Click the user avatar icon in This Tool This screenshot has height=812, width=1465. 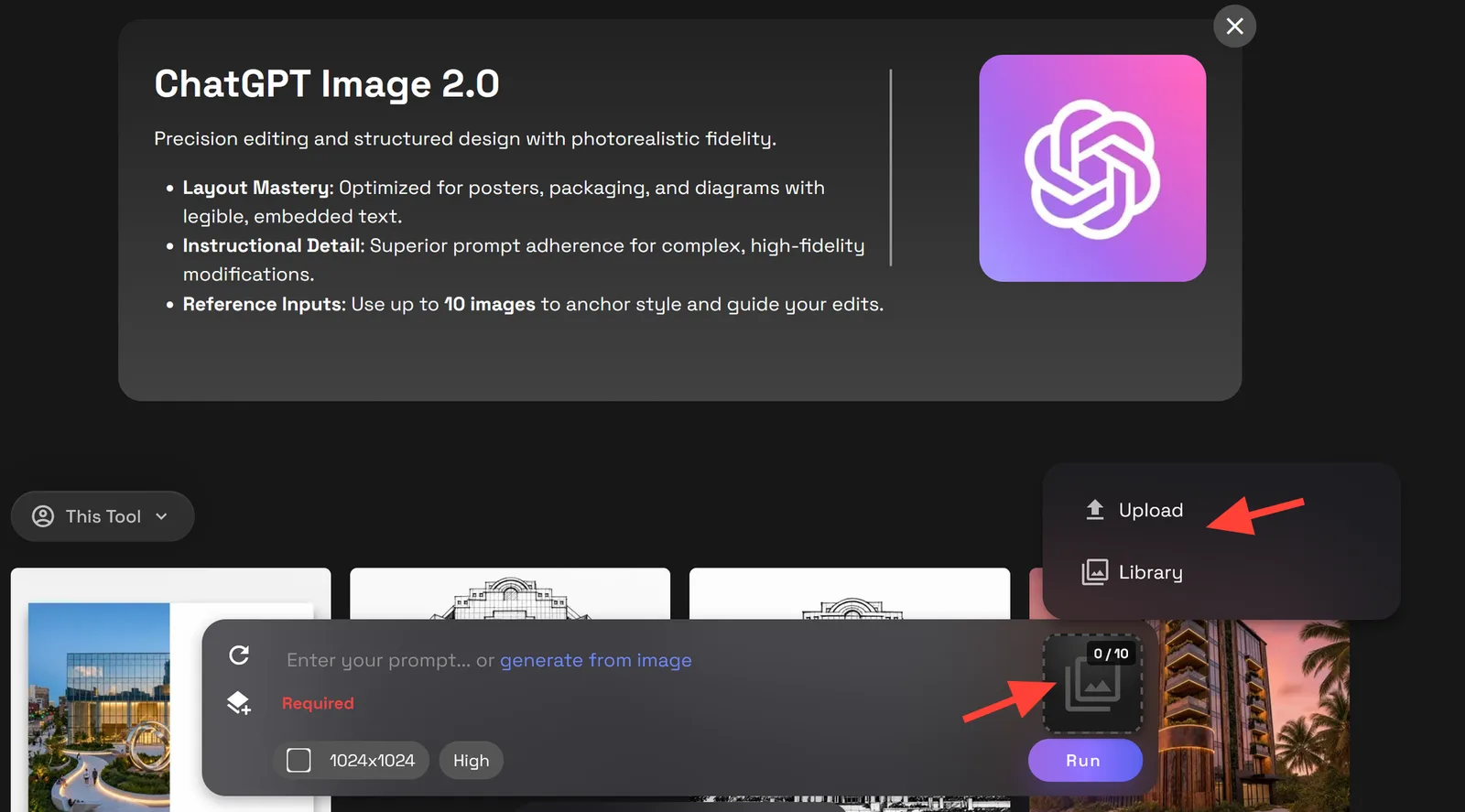click(x=43, y=516)
